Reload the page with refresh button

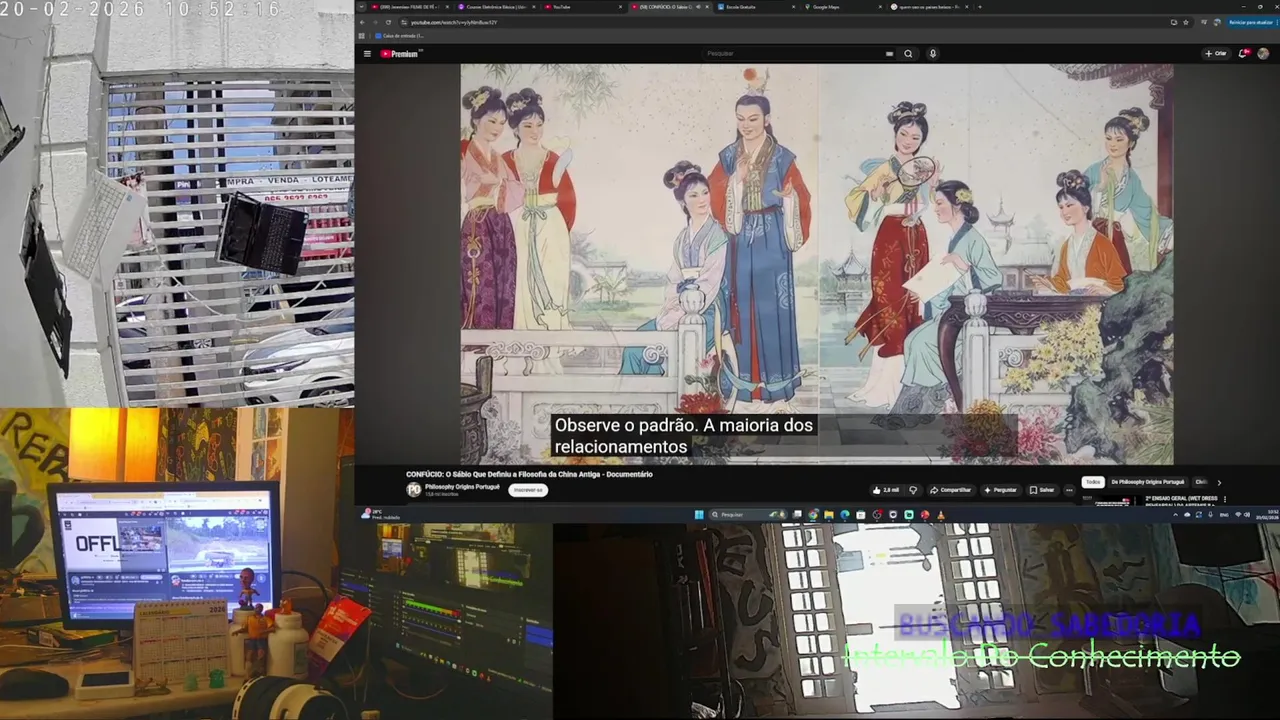click(388, 22)
